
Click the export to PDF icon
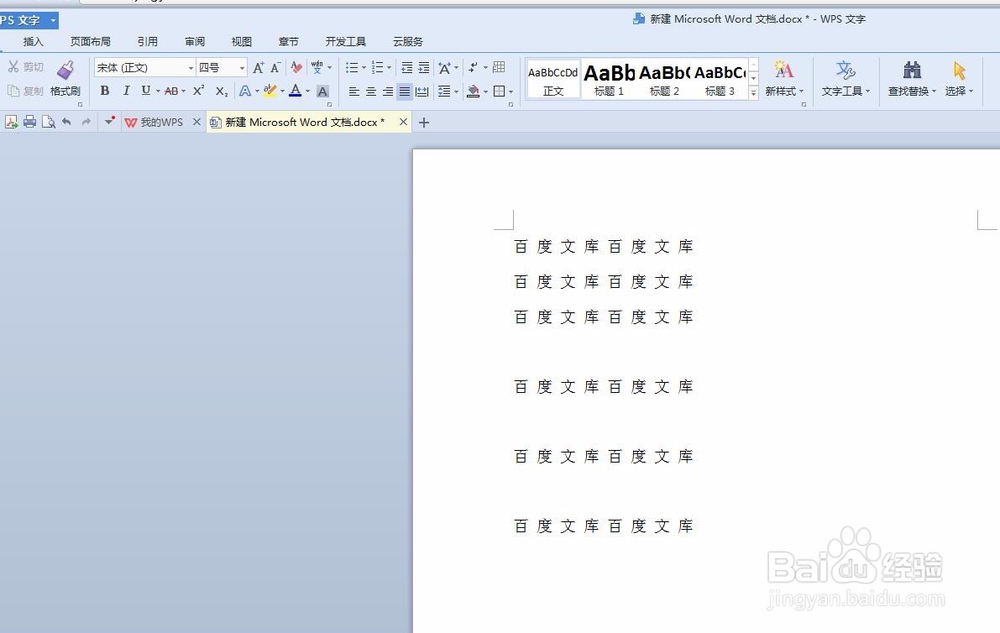(x=11, y=122)
